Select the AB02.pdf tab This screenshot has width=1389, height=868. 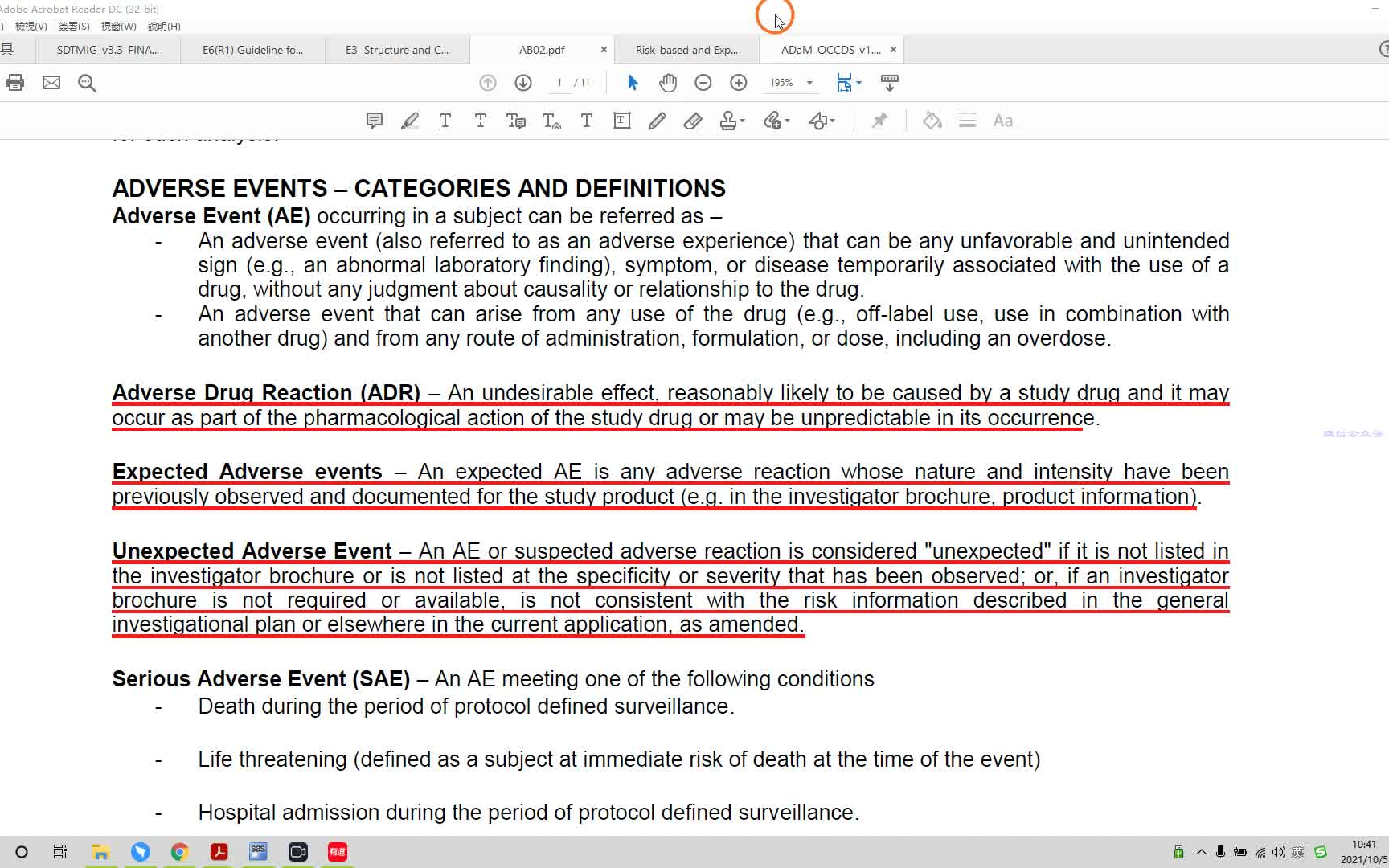(x=542, y=50)
